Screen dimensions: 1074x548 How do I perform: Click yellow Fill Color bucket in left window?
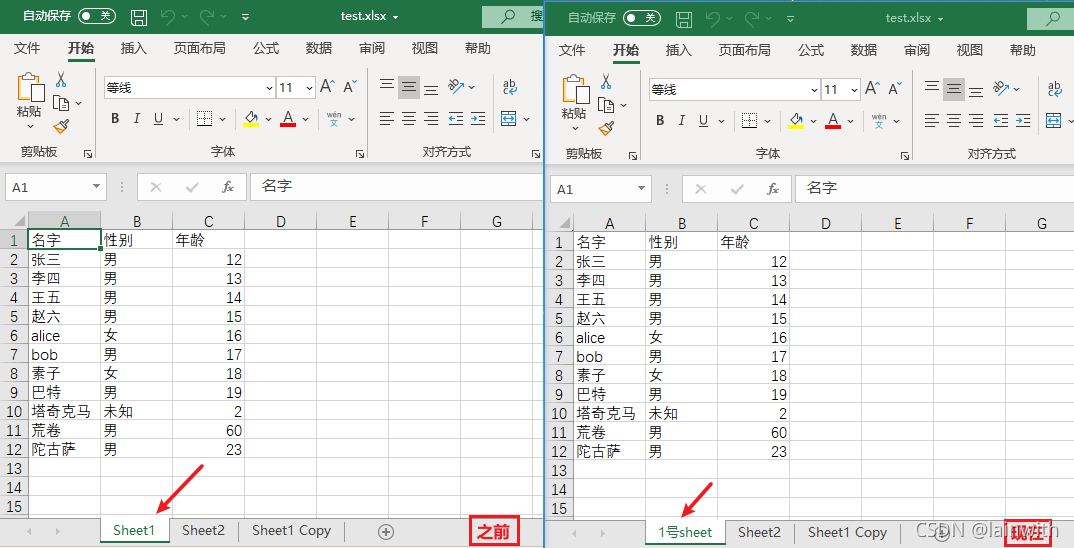pos(251,119)
